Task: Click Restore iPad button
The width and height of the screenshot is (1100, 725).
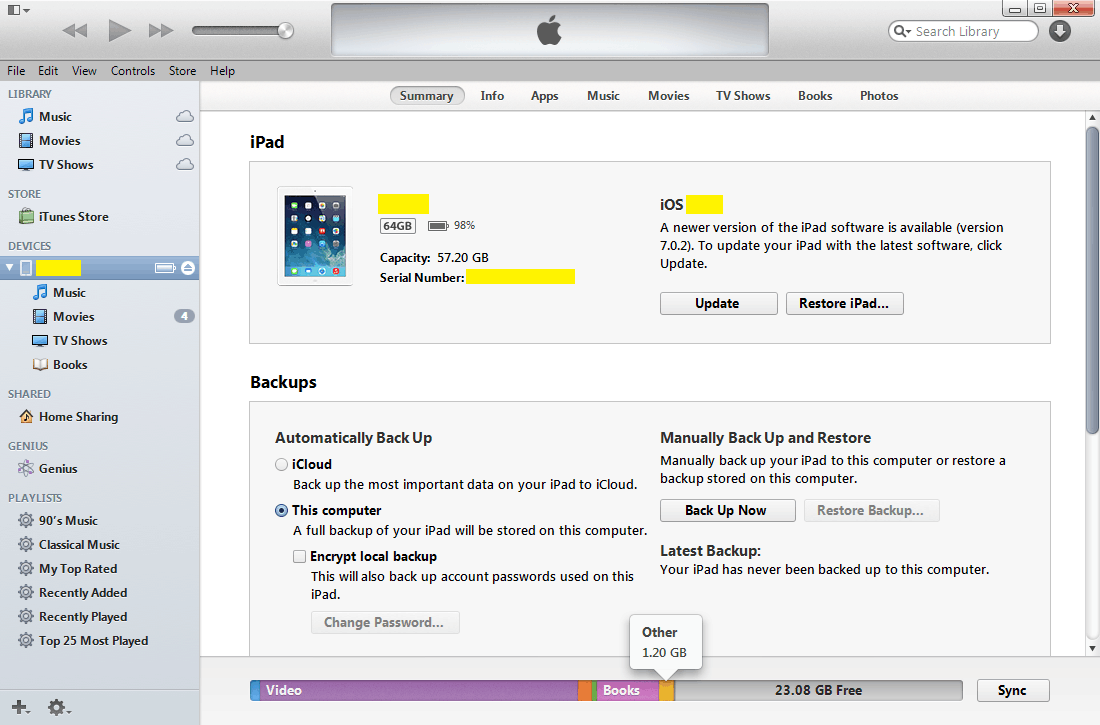Action: (x=845, y=303)
